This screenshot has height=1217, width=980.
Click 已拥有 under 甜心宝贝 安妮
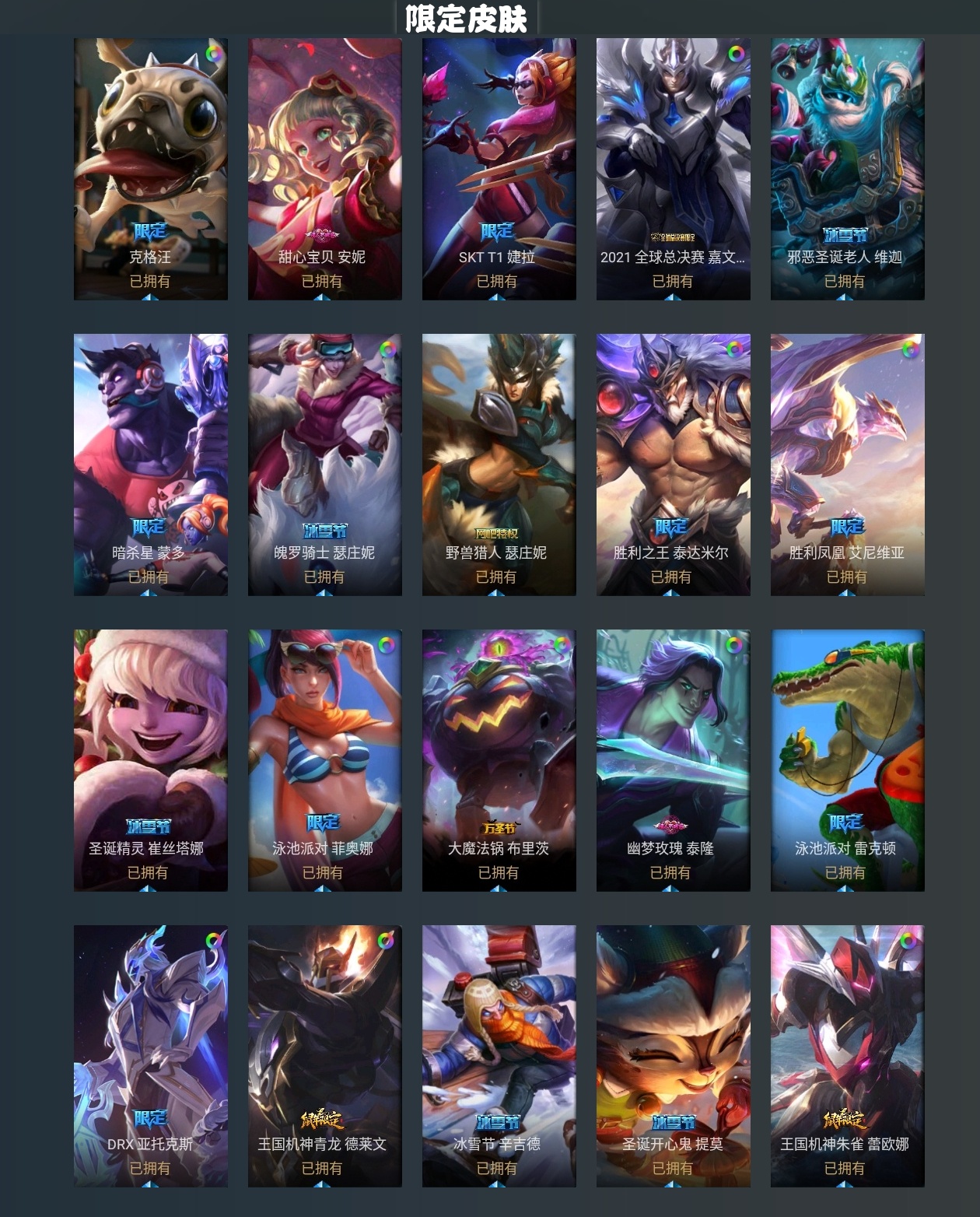[x=322, y=281]
